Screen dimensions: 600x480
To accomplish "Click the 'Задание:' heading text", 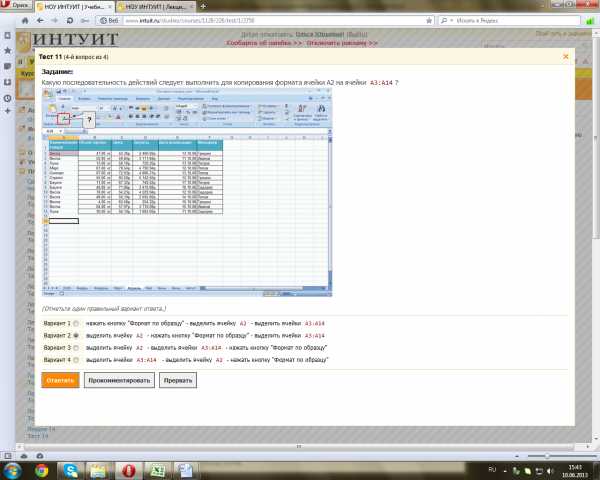I will [x=57, y=72].
